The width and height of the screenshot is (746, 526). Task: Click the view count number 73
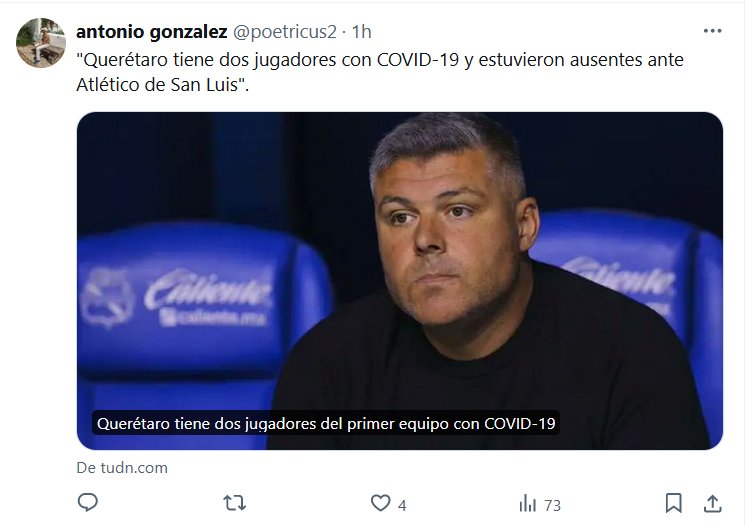[552, 505]
